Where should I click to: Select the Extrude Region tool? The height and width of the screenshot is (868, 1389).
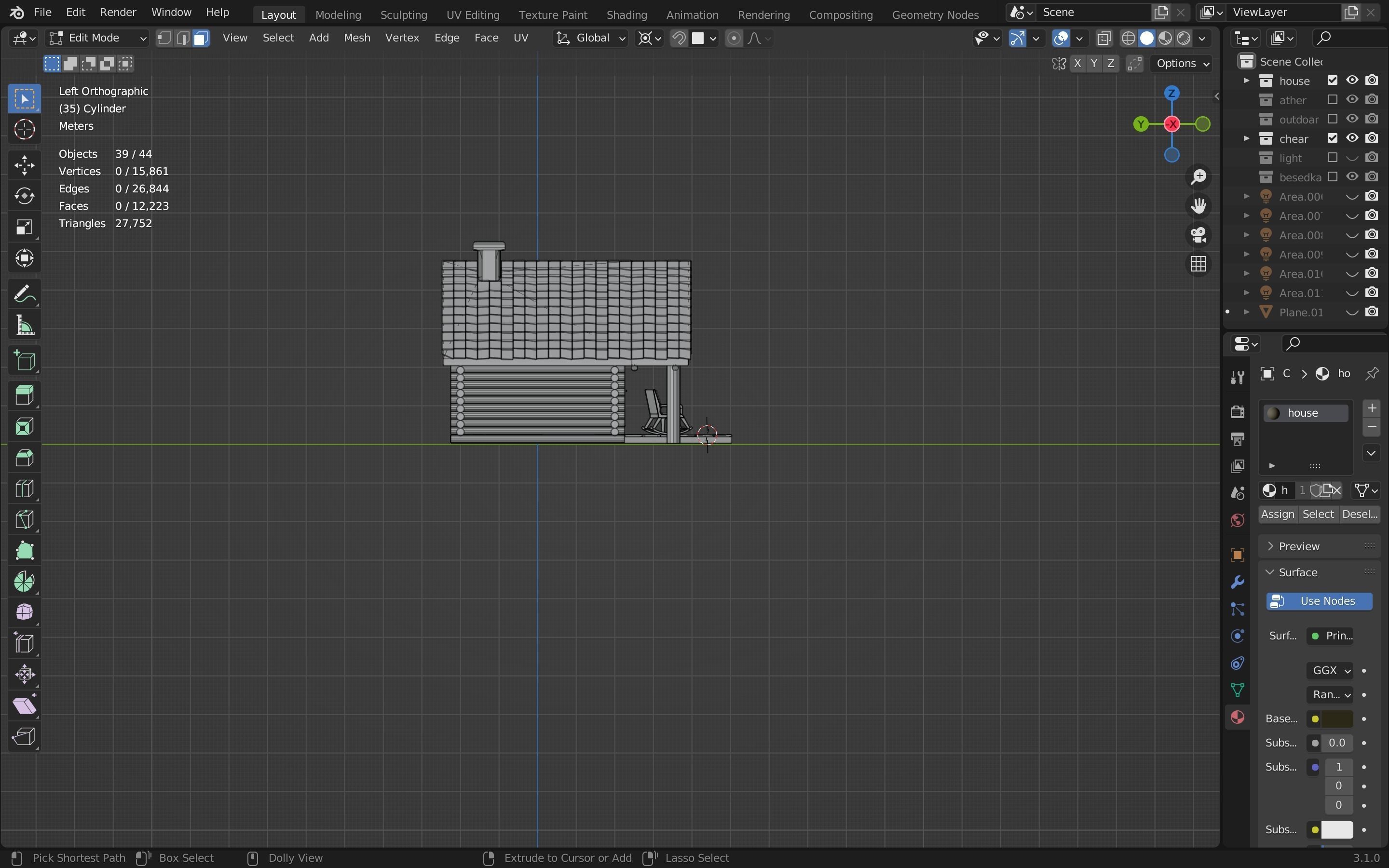tap(24, 396)
